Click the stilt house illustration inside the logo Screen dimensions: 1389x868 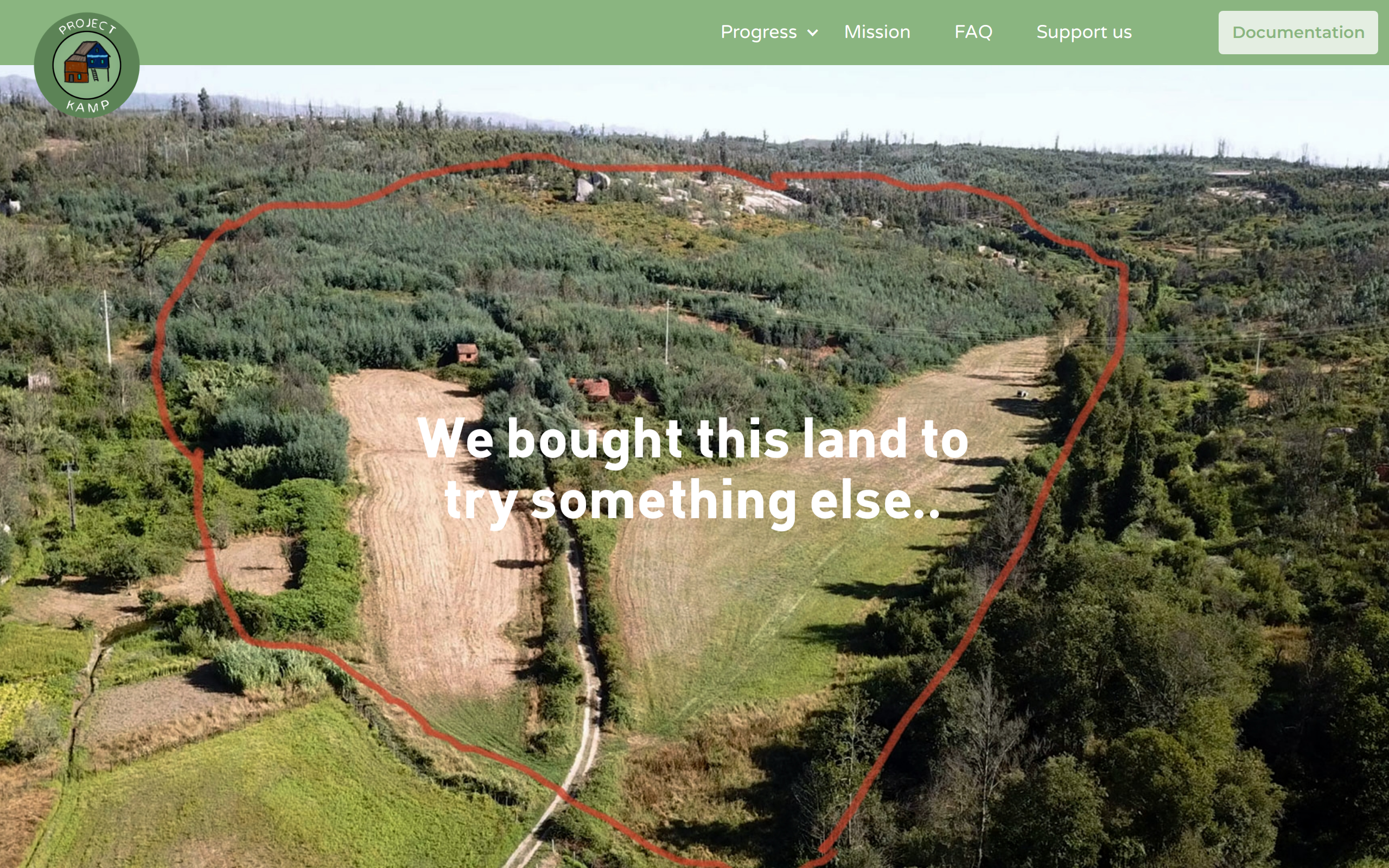(87, 62)
